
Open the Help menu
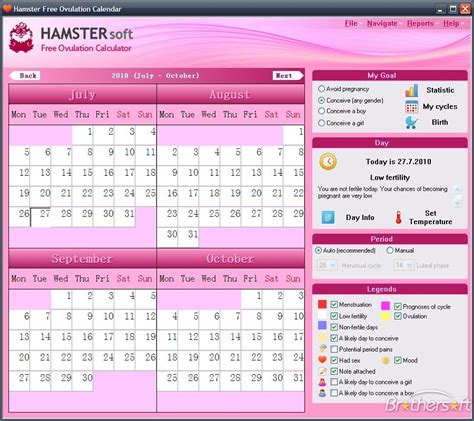[451, 23]
